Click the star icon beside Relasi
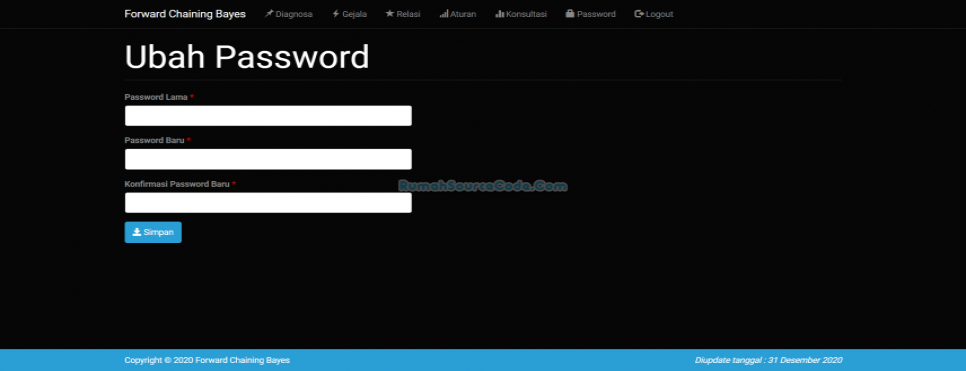Screen dimensions: 966x371 [x=389, y=14]
